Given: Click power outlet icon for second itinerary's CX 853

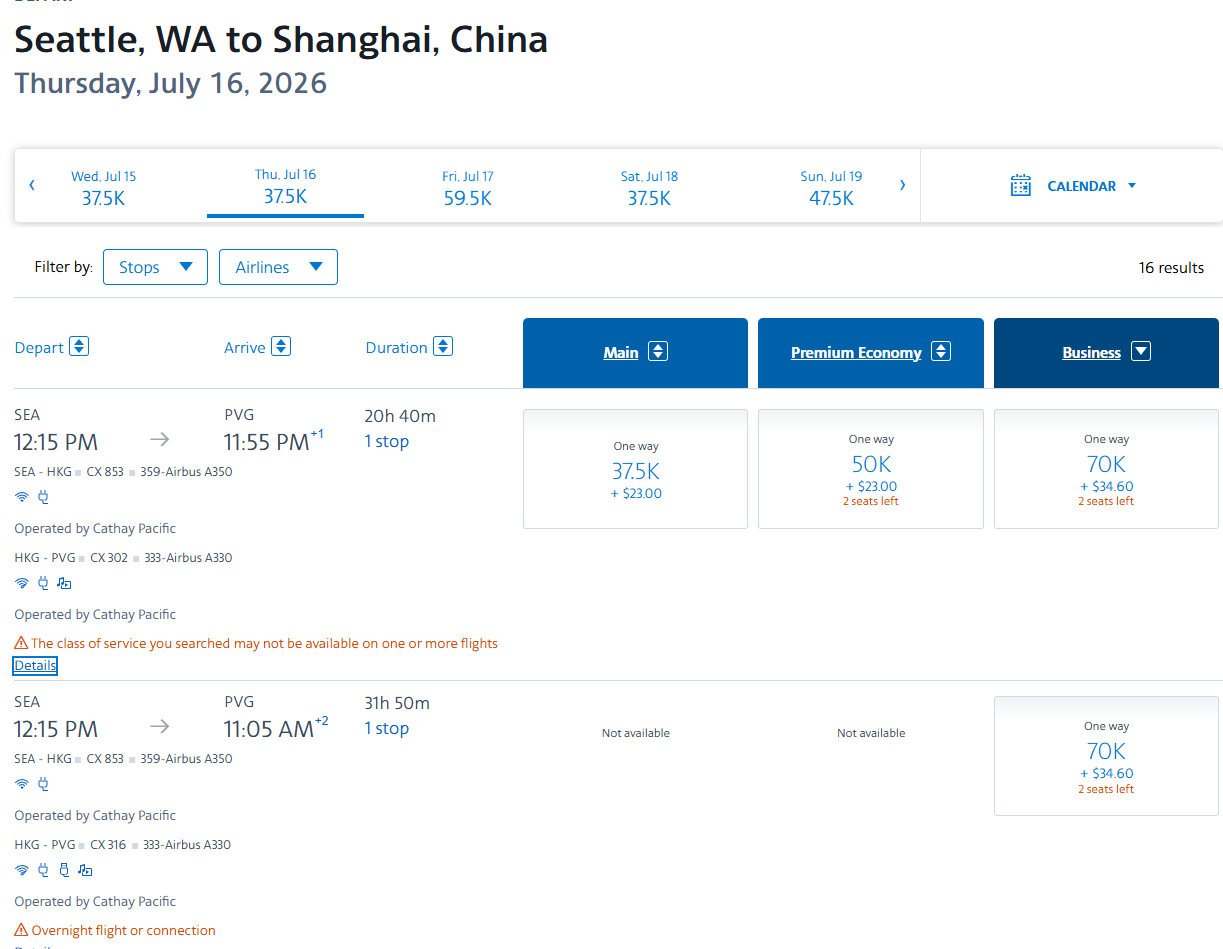Looking at the screenshot, I should point(43,784).
